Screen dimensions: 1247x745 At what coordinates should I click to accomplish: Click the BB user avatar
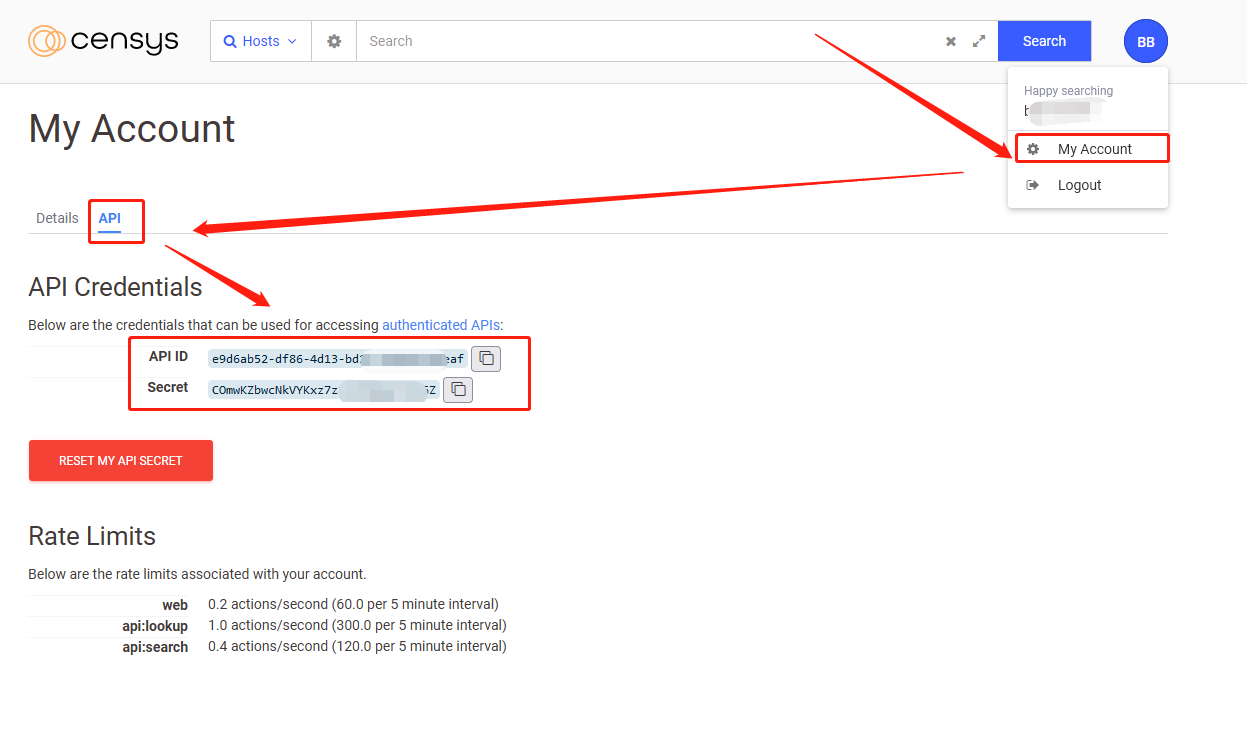coord(1145,41)
